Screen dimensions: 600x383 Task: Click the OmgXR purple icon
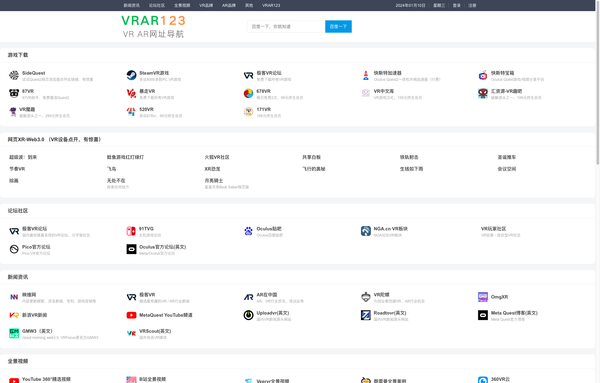pyautogui.click(x=483, y=297)
